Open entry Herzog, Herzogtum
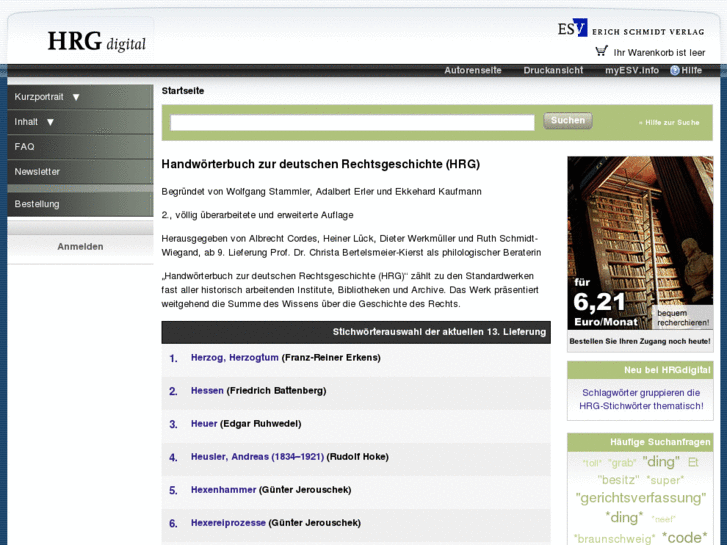This screenshot has width=727, height=545. pyautogui.click(x=235, y=358)
